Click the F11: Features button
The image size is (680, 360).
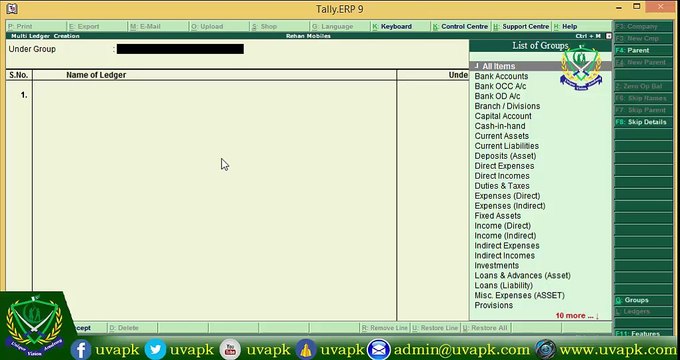coord(643,334)
